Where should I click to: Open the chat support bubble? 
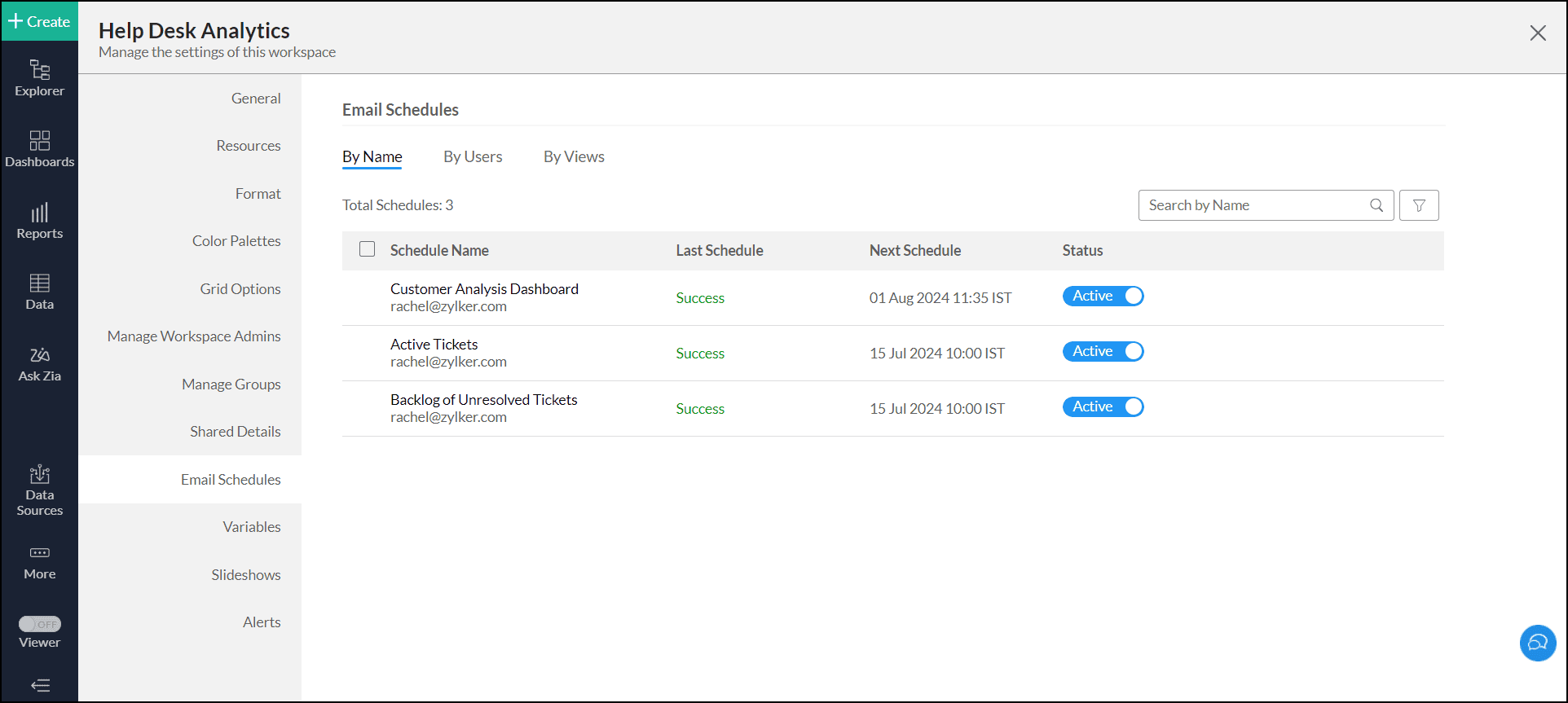point(1537,643)
